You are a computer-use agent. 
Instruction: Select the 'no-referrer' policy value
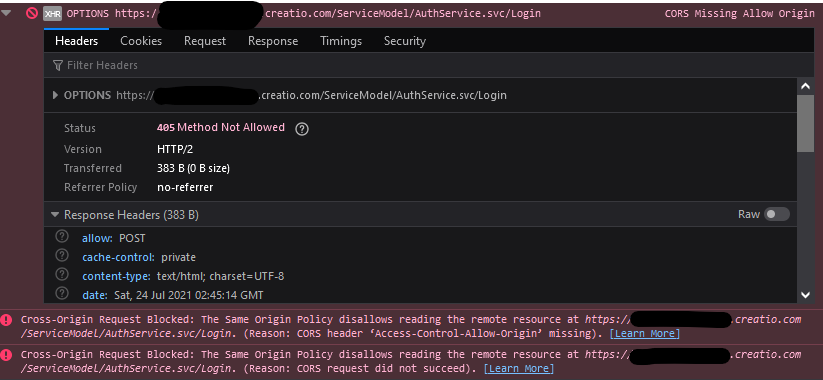[x=185, y=187]
